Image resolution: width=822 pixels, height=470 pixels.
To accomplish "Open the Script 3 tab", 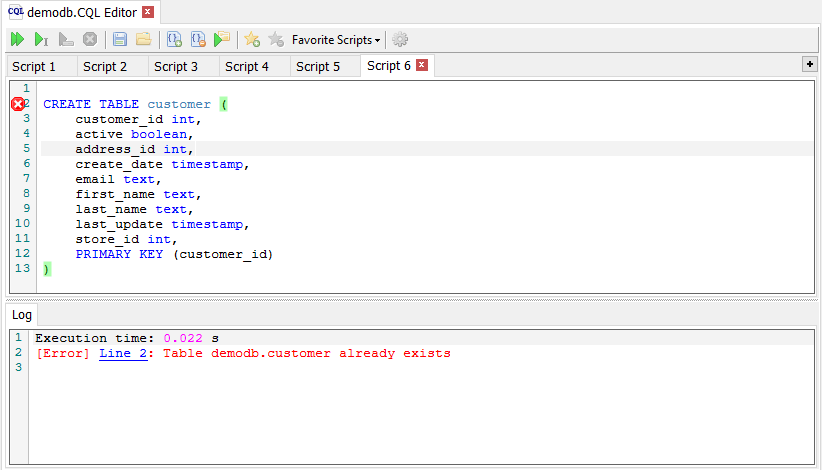I will 176,67.
